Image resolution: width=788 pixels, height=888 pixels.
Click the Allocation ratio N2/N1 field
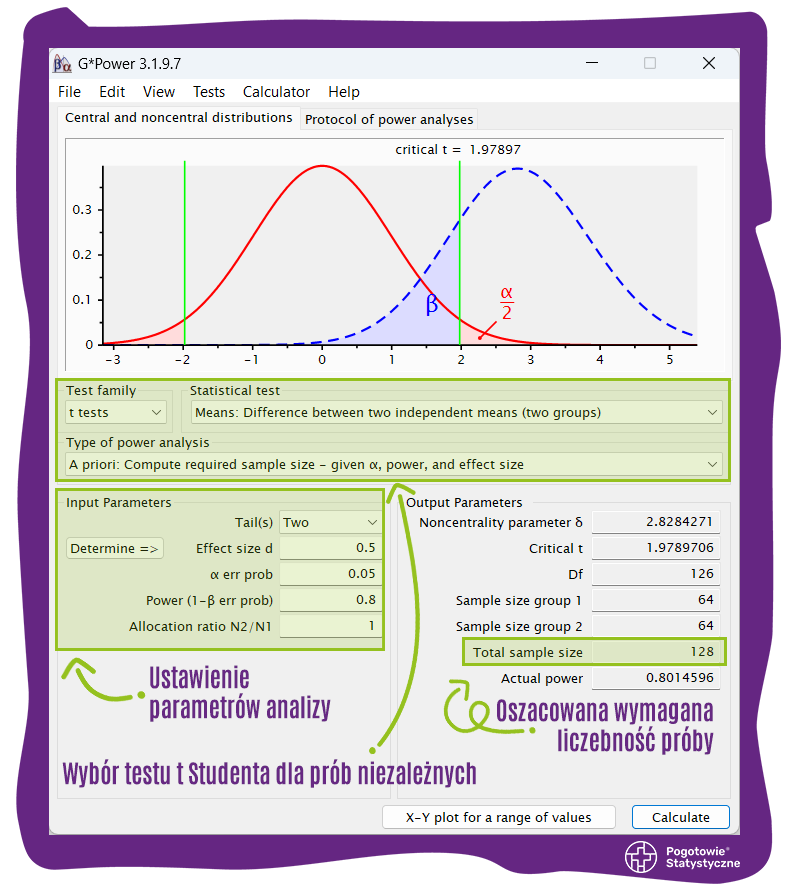click(330, 626)
